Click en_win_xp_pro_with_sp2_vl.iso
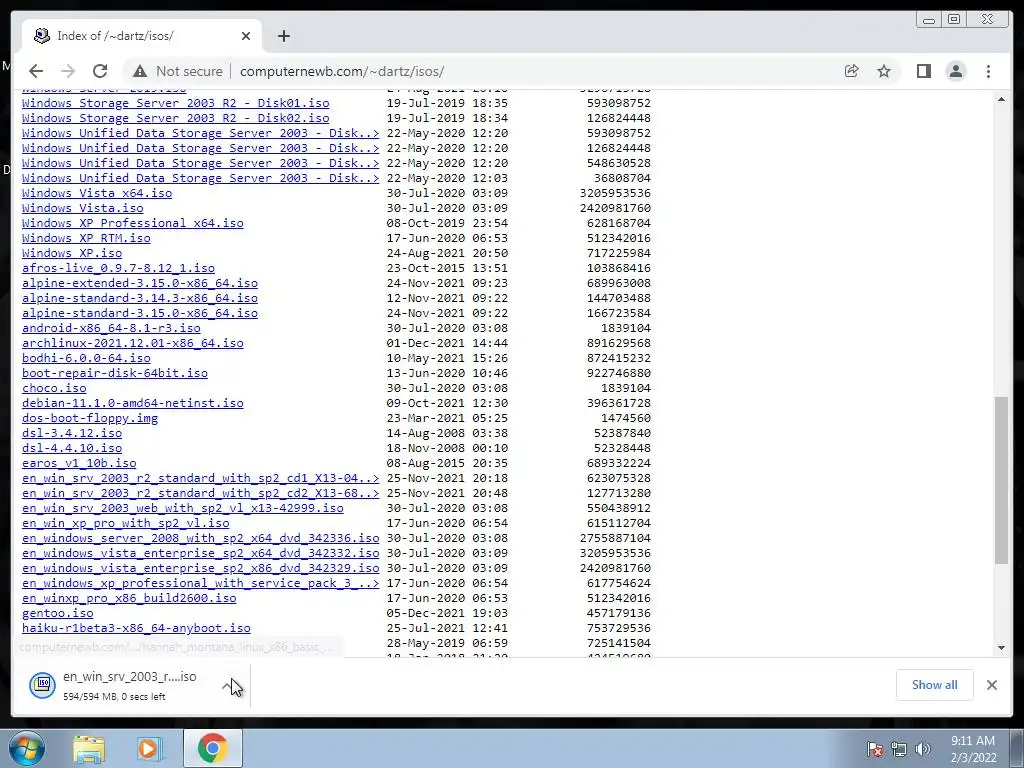 pyautogui.click(x=125, y=523)
